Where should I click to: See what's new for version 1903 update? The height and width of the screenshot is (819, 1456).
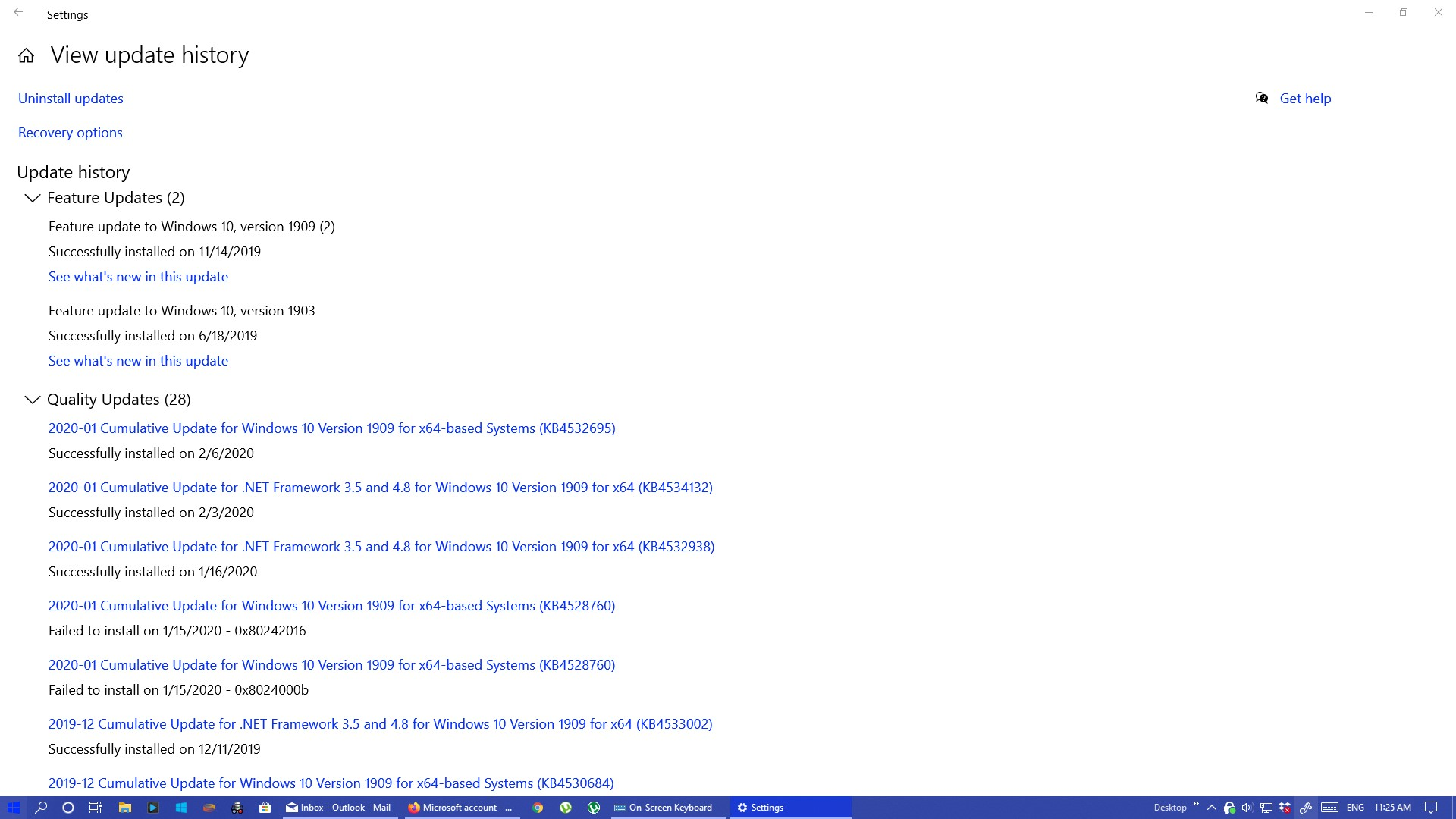click(138, 361)
